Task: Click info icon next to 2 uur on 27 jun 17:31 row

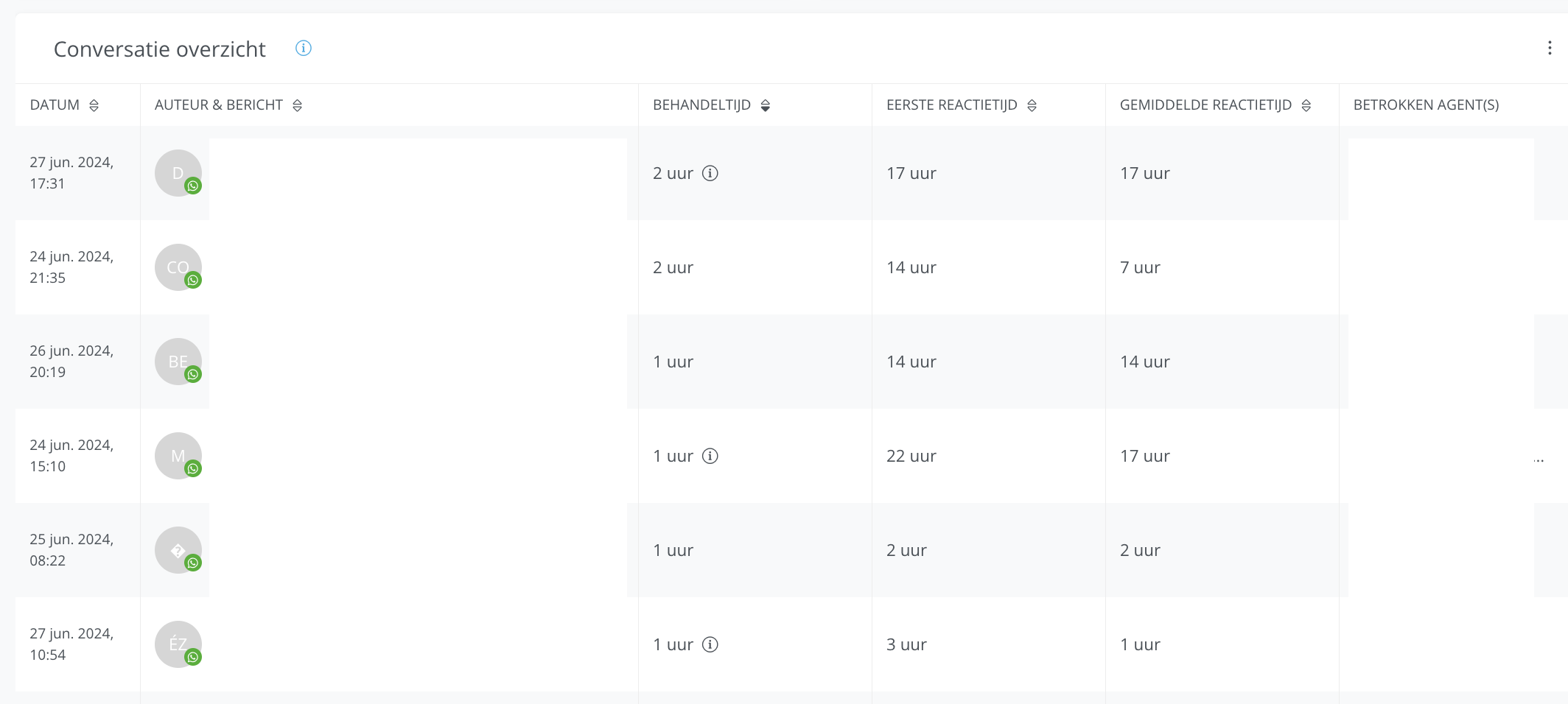Action: [710, 173]
